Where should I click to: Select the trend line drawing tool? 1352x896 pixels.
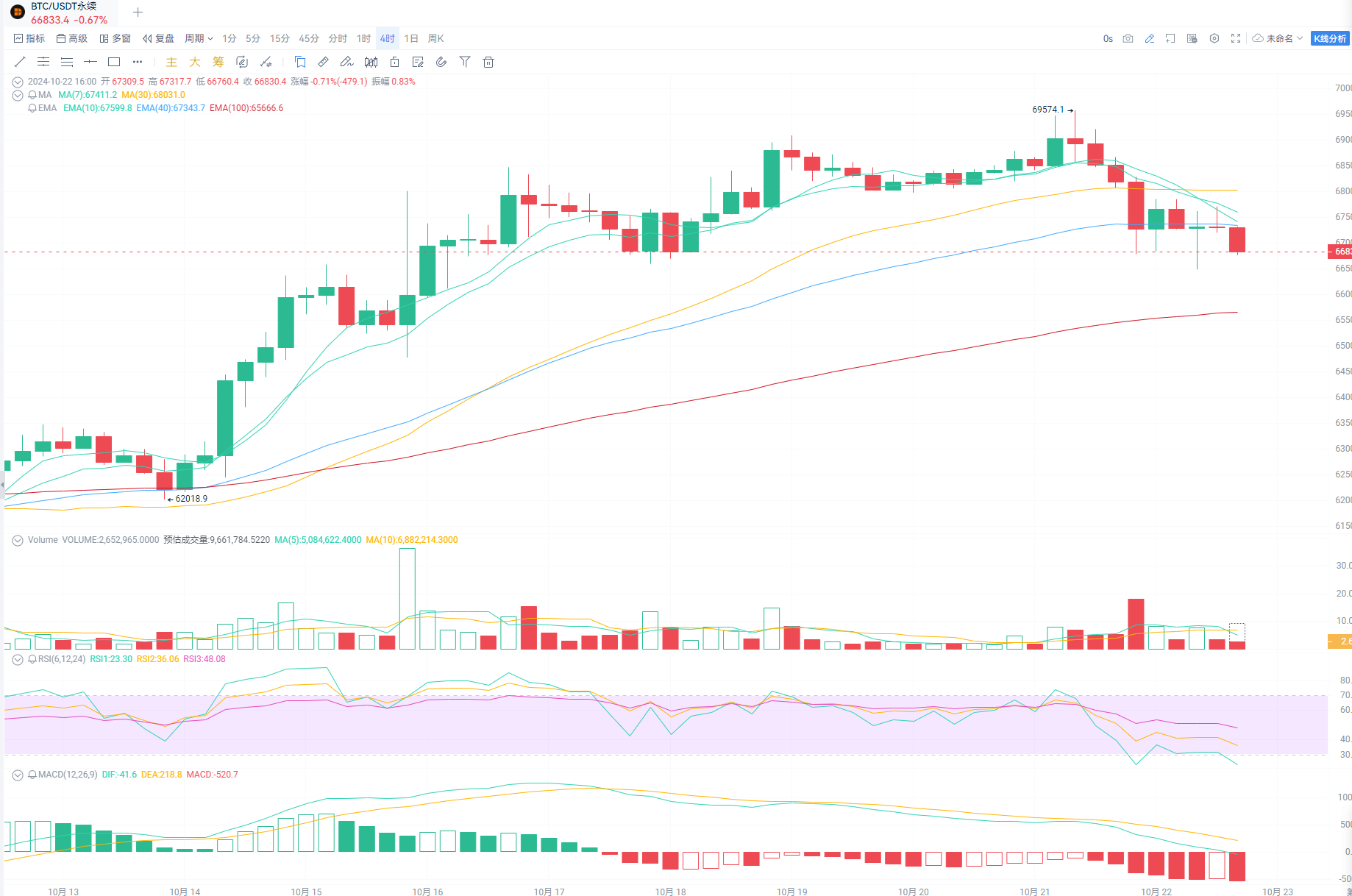point(20,62)
